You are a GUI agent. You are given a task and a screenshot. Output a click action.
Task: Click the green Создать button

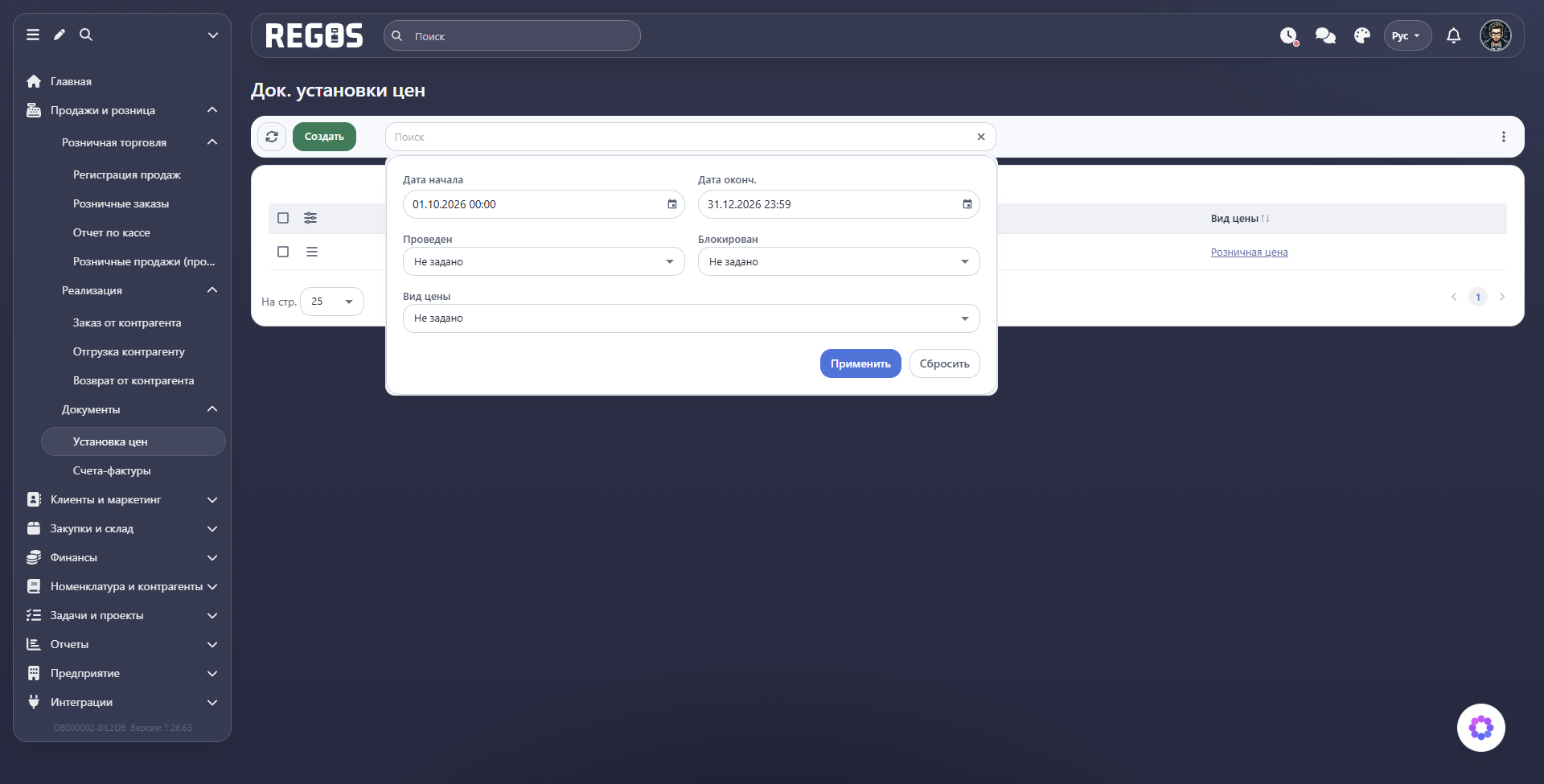(324, 137)
